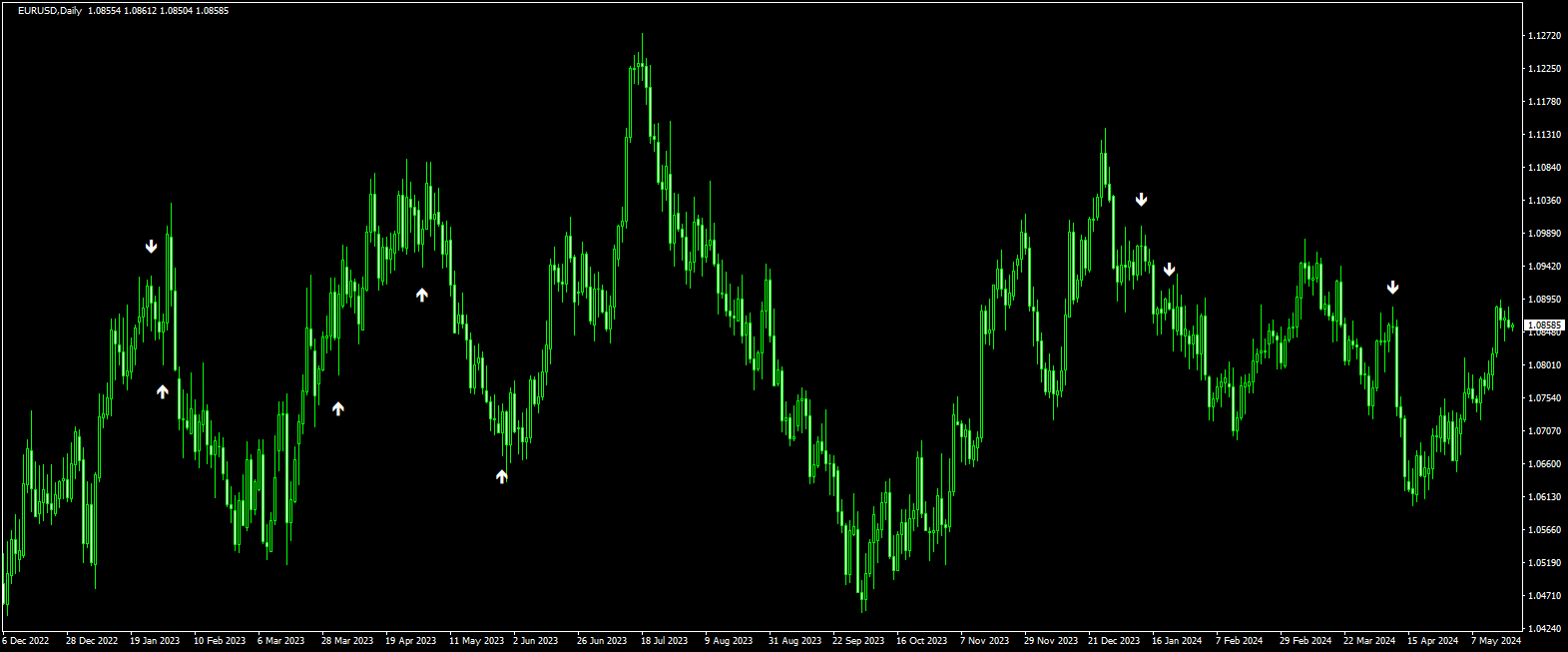Click the 18 Jul 2023 date label
1568x652 pixels.
pos(664,641)
